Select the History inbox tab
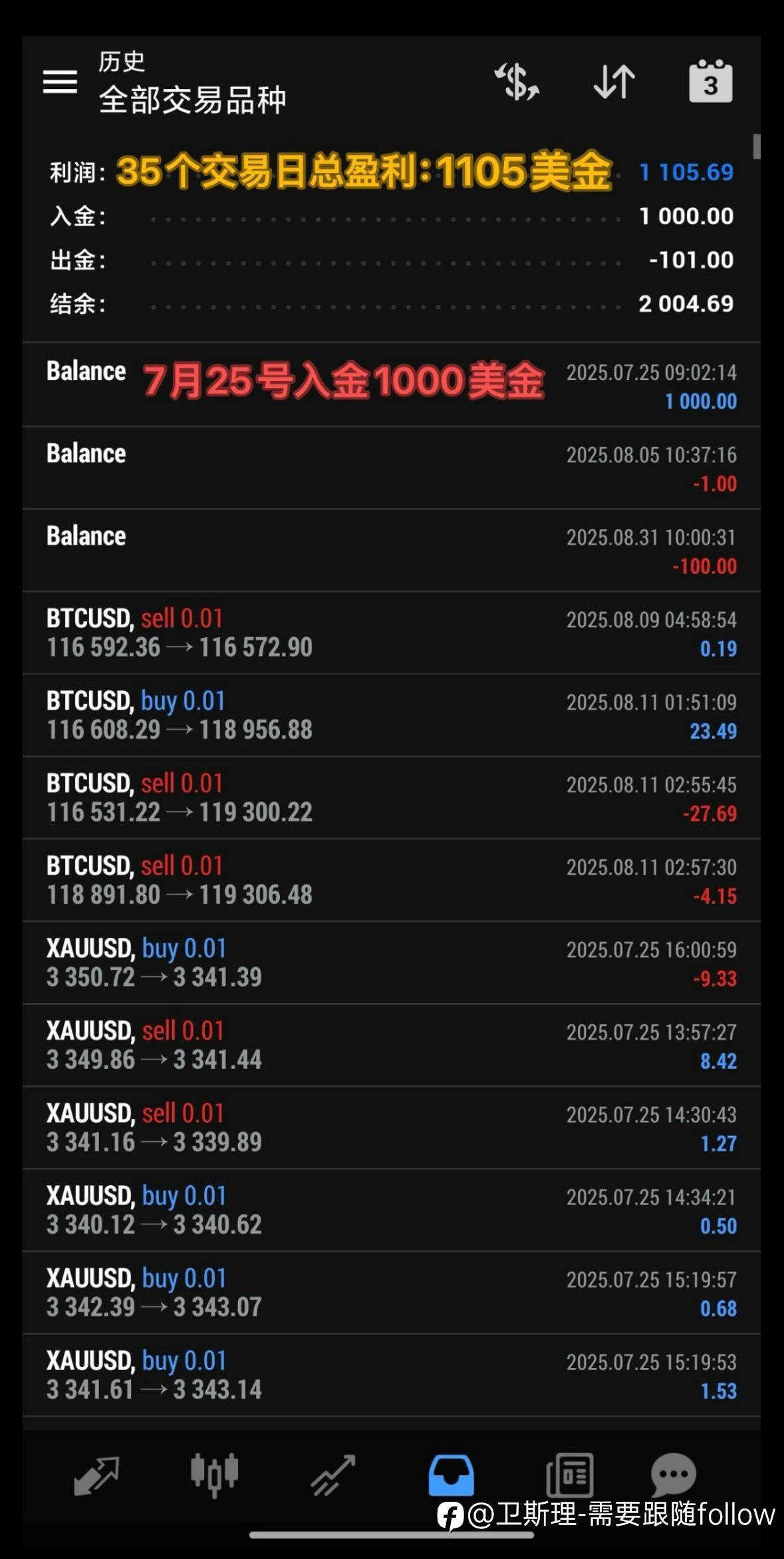Image resolution: width=784 pixels, height=1559 pixels. (451, 1475)
